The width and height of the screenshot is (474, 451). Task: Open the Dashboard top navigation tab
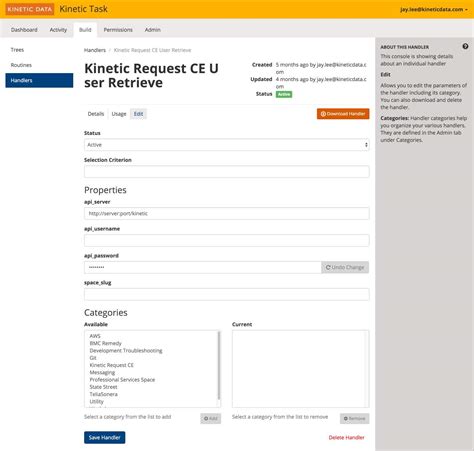coord(24,30)
